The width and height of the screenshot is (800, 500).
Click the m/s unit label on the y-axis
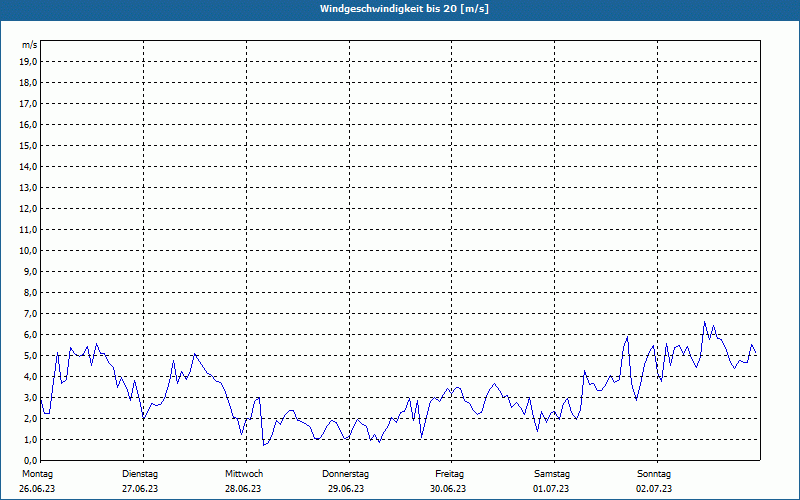pos(30,45)
